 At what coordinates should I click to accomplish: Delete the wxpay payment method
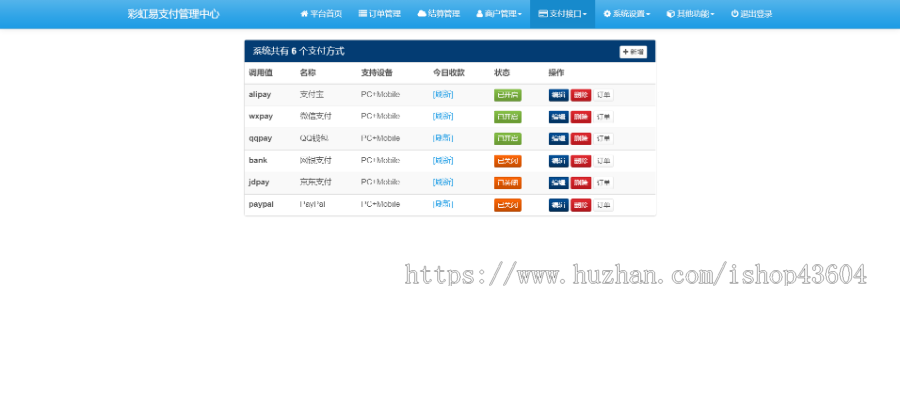click(581, 117)
